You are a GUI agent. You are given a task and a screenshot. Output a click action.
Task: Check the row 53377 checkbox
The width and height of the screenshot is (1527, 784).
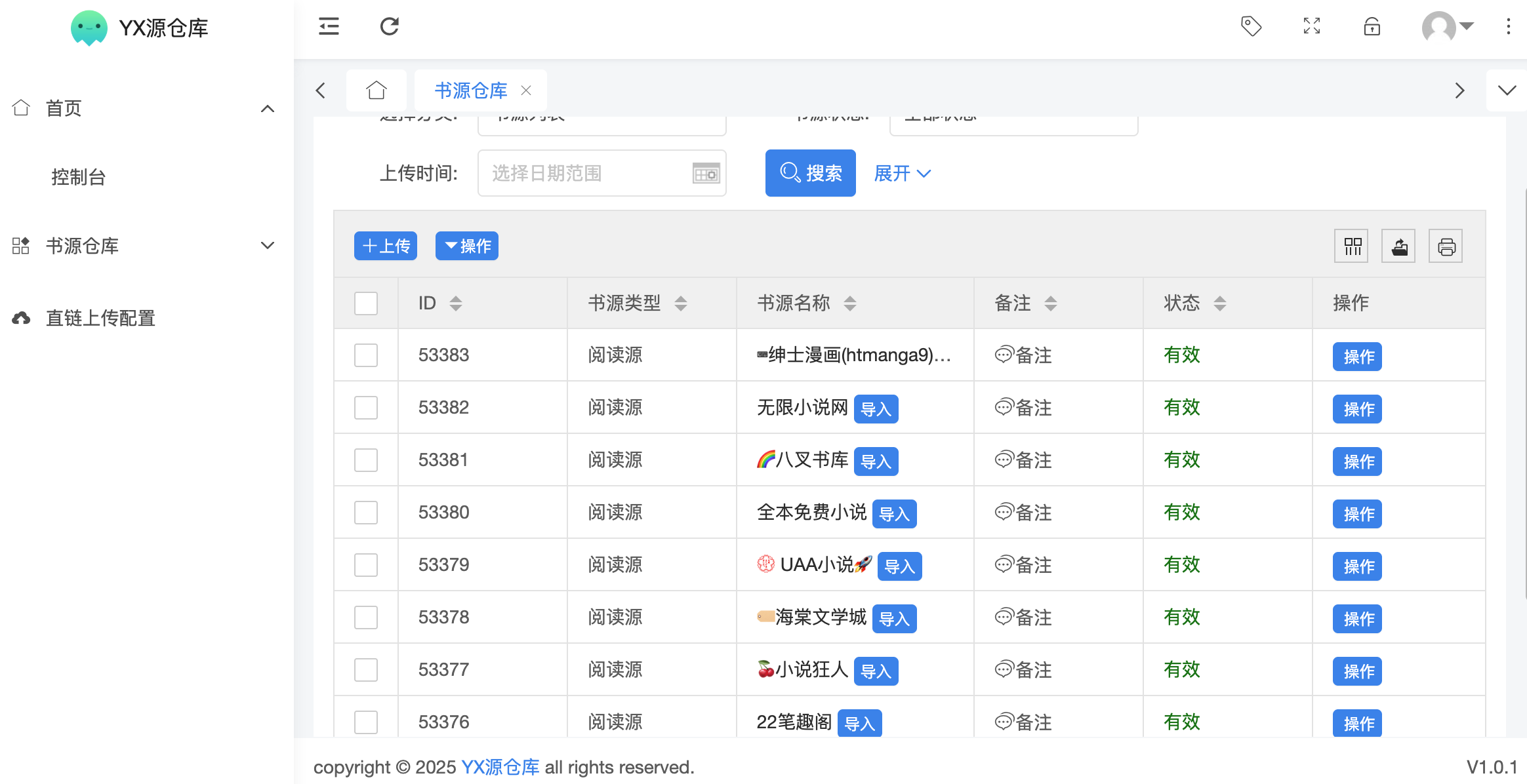coord(366,670)
